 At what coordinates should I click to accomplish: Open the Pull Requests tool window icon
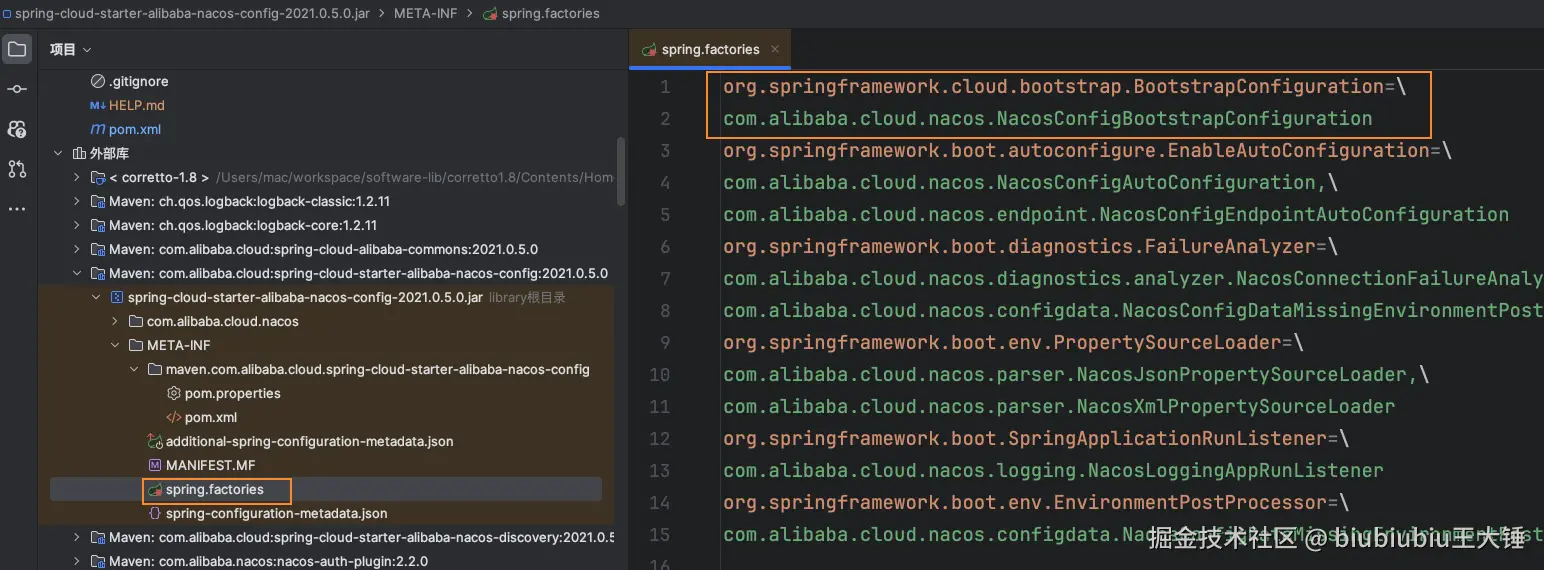point(17,169)
